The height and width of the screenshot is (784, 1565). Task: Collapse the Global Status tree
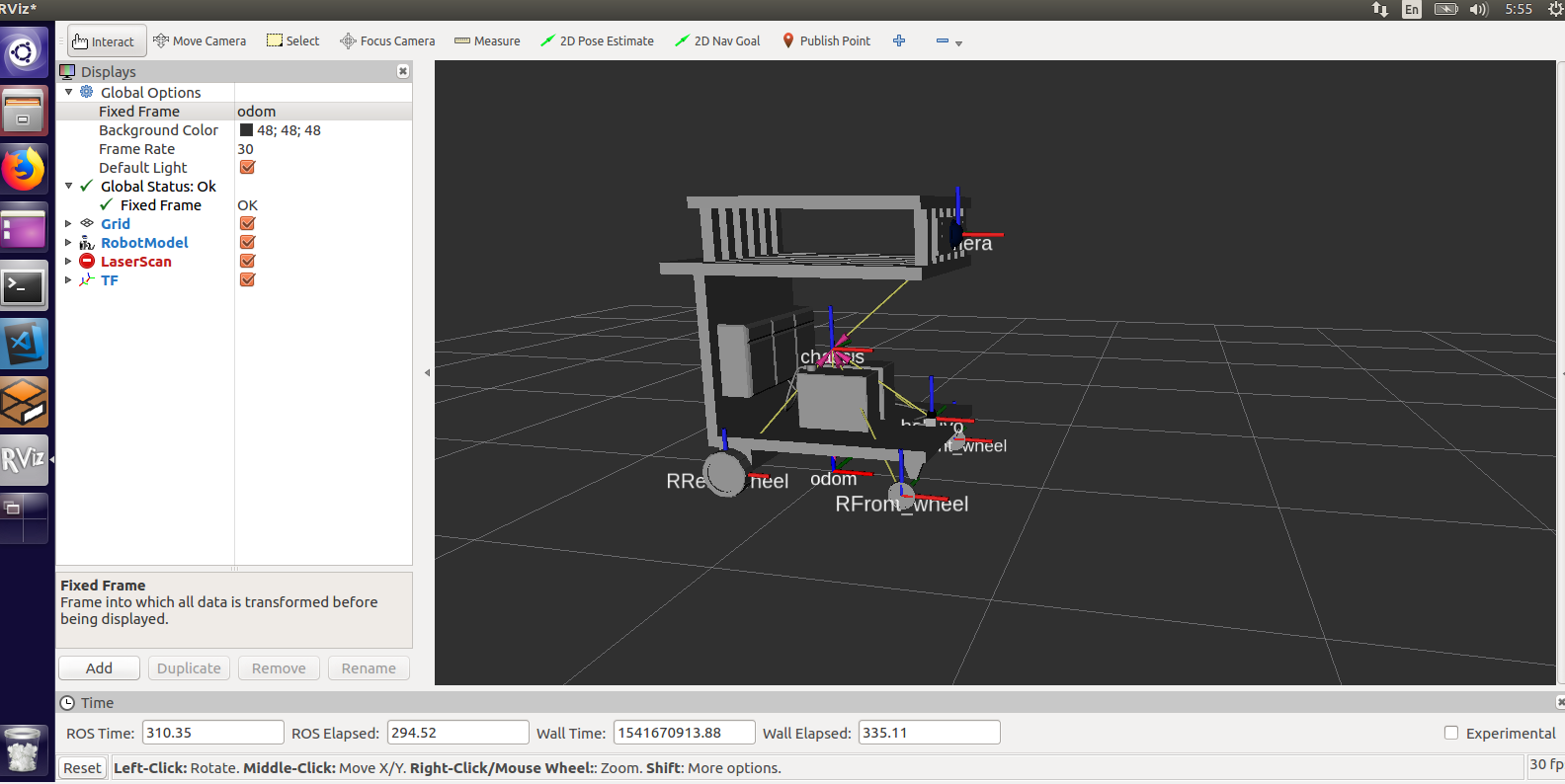tap(68, 186)
